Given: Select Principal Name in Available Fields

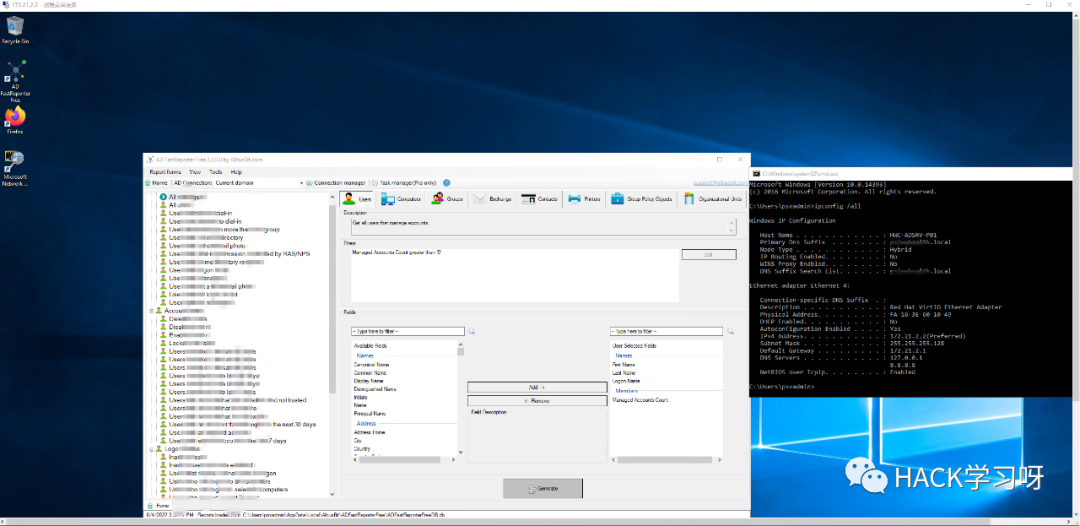Looking at the screenshot, I should click(x=370, y=414).
